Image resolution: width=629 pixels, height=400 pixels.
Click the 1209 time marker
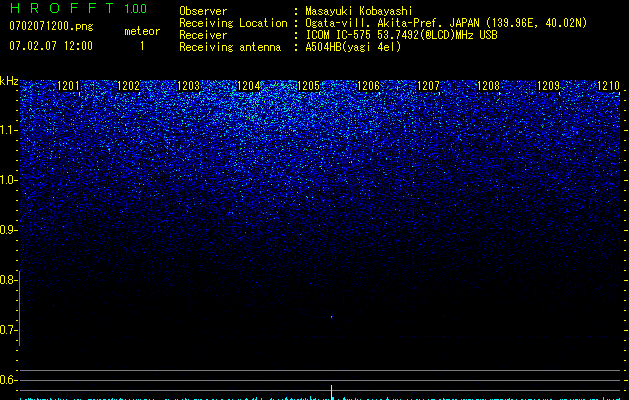(x=548, y=86)
